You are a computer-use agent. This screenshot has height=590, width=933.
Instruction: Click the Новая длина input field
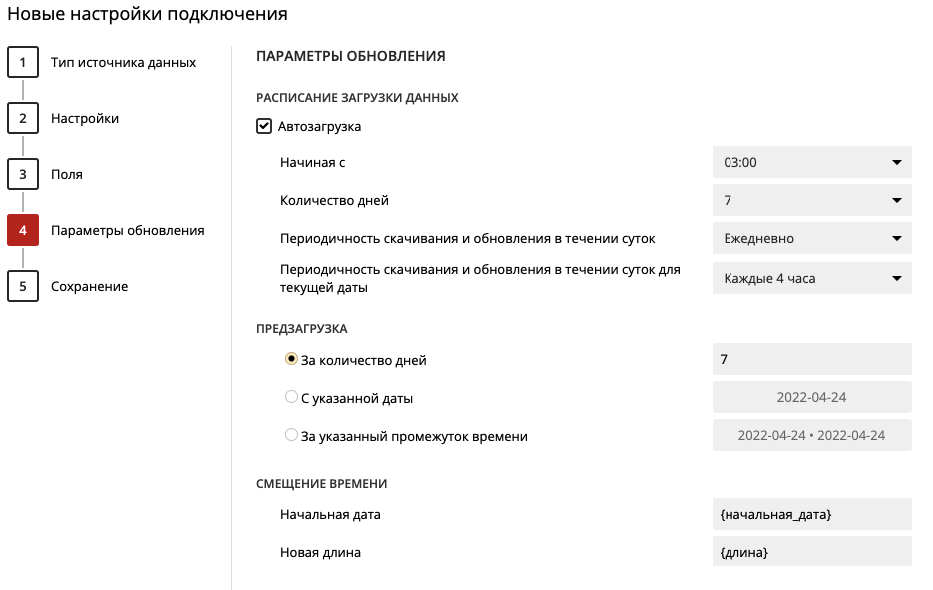point(812,552)
